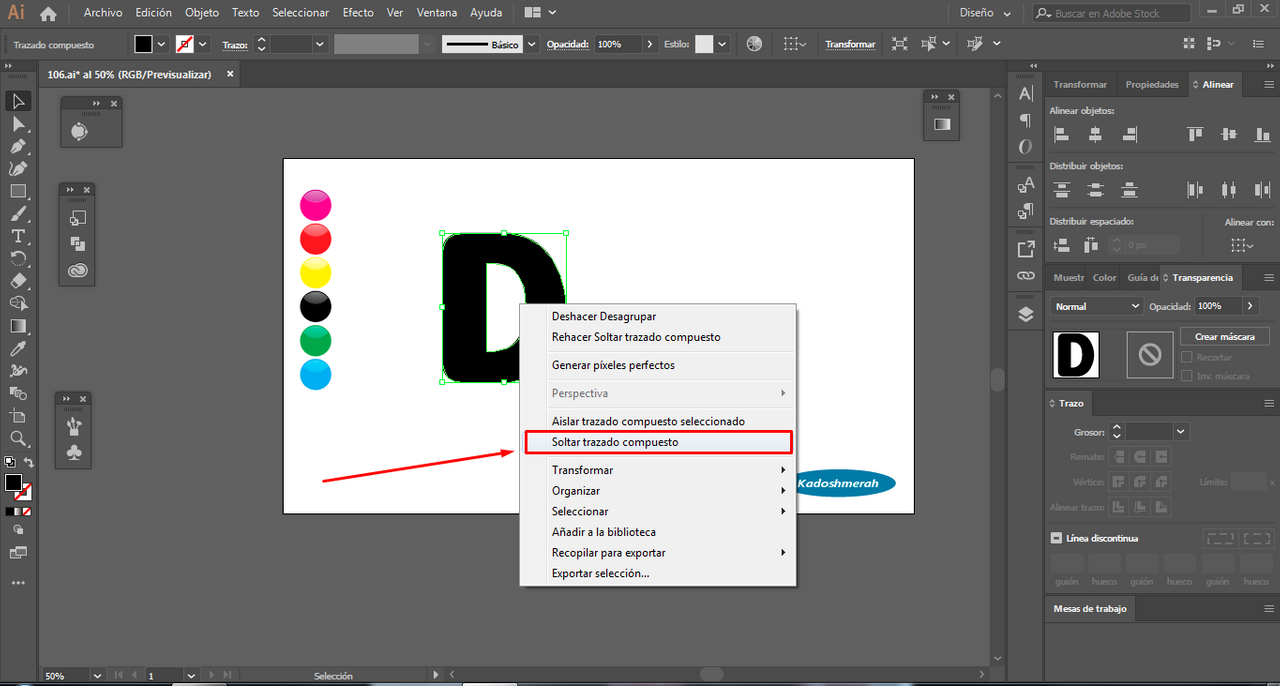Open the Efecto menu

click(358, 13)
